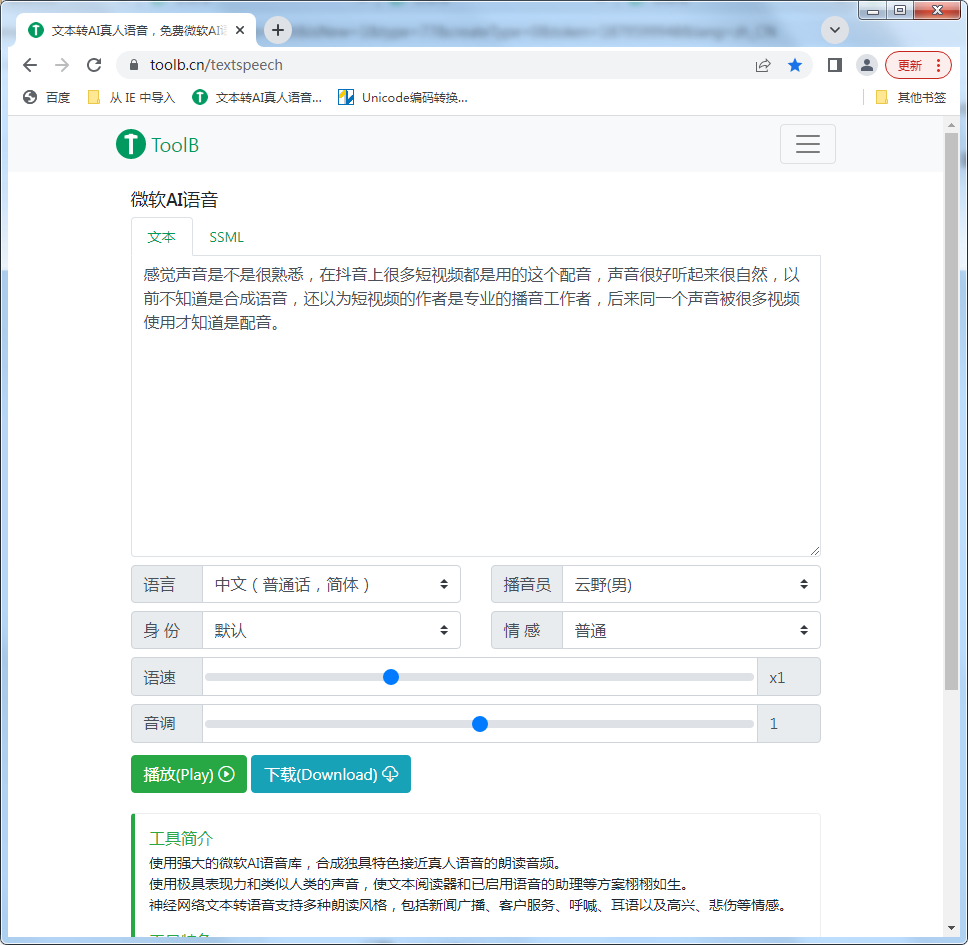Click the page vertical scrollbar thumb

(x=951, y=410)
